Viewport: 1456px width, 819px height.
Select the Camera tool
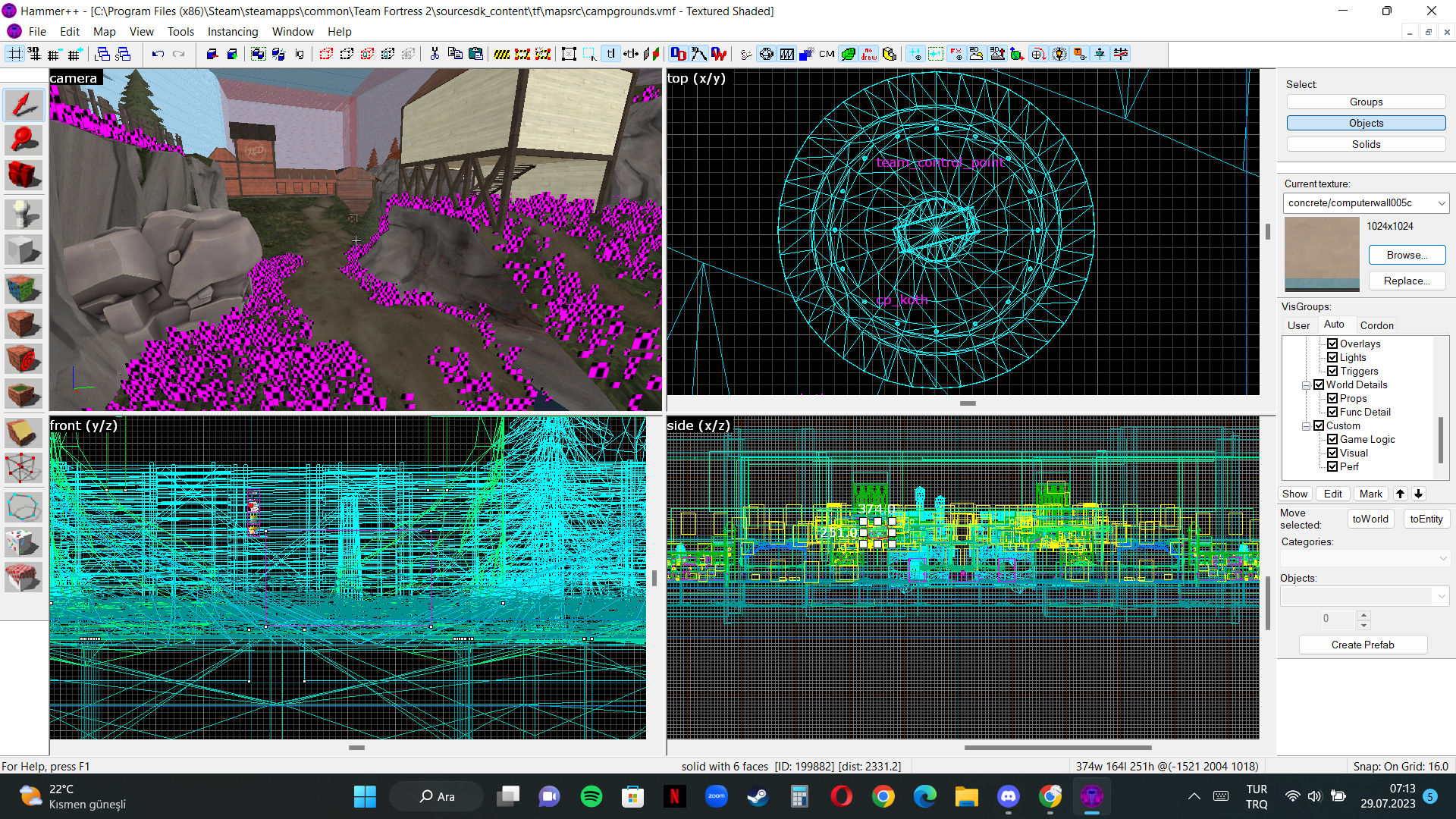click(24, 175)
